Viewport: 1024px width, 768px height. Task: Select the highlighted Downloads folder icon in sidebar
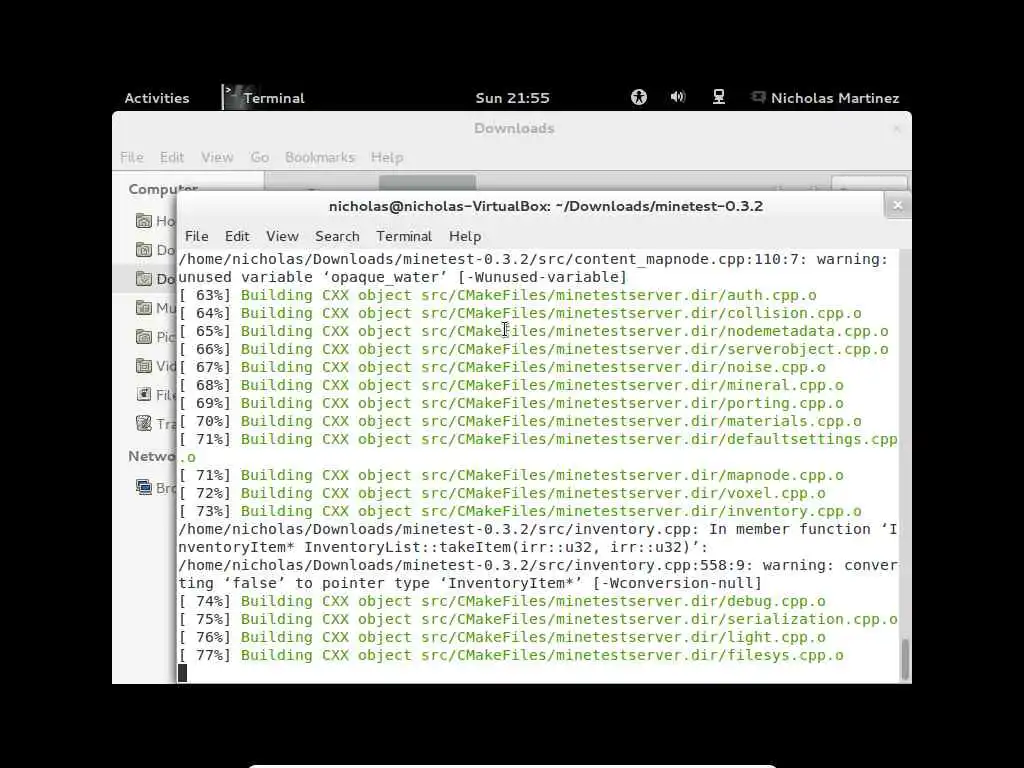(x=144, y=279)
